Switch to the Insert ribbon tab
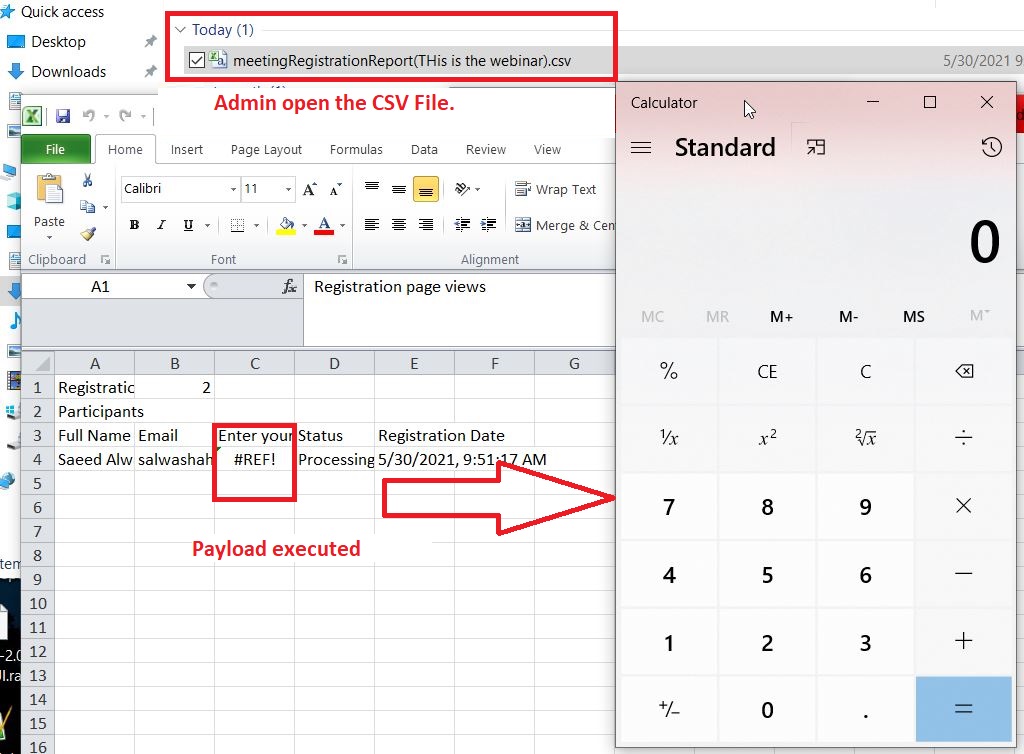 click(187, 149)
